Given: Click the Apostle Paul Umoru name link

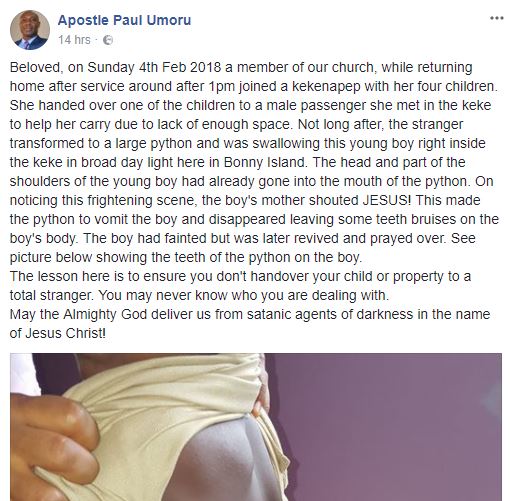Looking at the screenshot, I should tap(124, 20).
